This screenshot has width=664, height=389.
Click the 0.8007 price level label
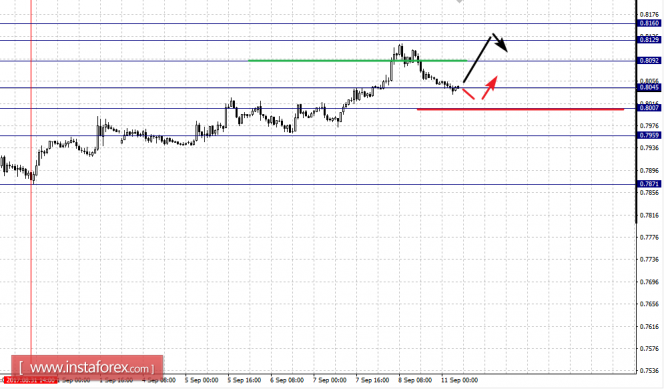pyautogui.click(x=649, y=108)
